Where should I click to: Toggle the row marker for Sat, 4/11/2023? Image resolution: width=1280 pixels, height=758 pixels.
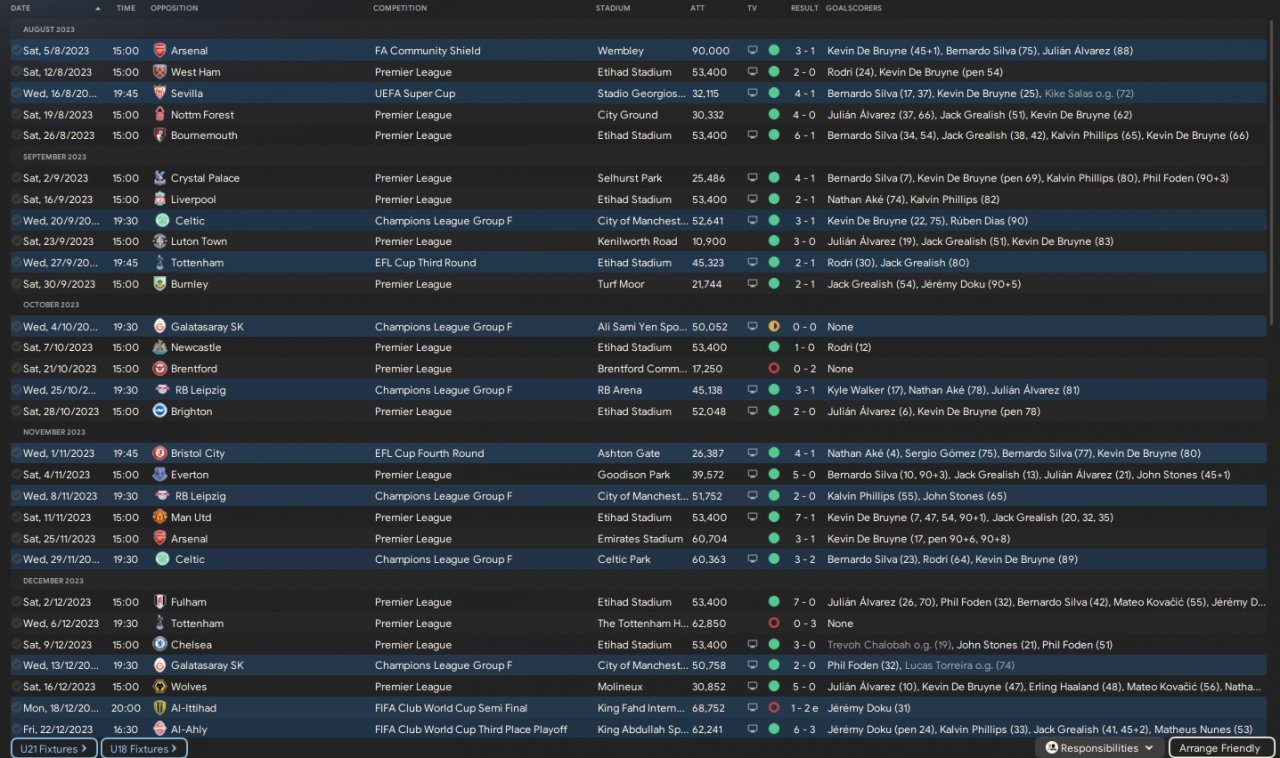click(16, 475)
